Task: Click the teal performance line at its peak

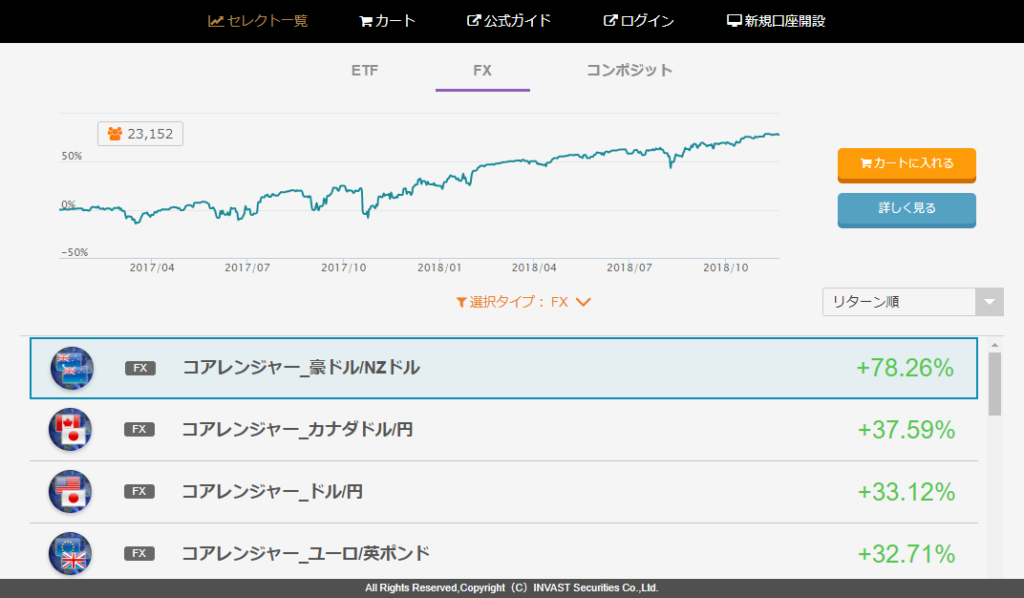Action: tap(767, 133)
